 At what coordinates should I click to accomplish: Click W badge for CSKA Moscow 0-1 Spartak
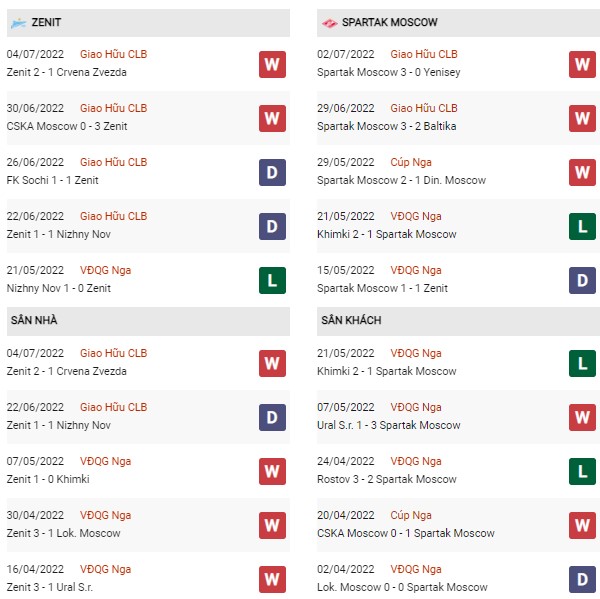[x=582, y=525]
